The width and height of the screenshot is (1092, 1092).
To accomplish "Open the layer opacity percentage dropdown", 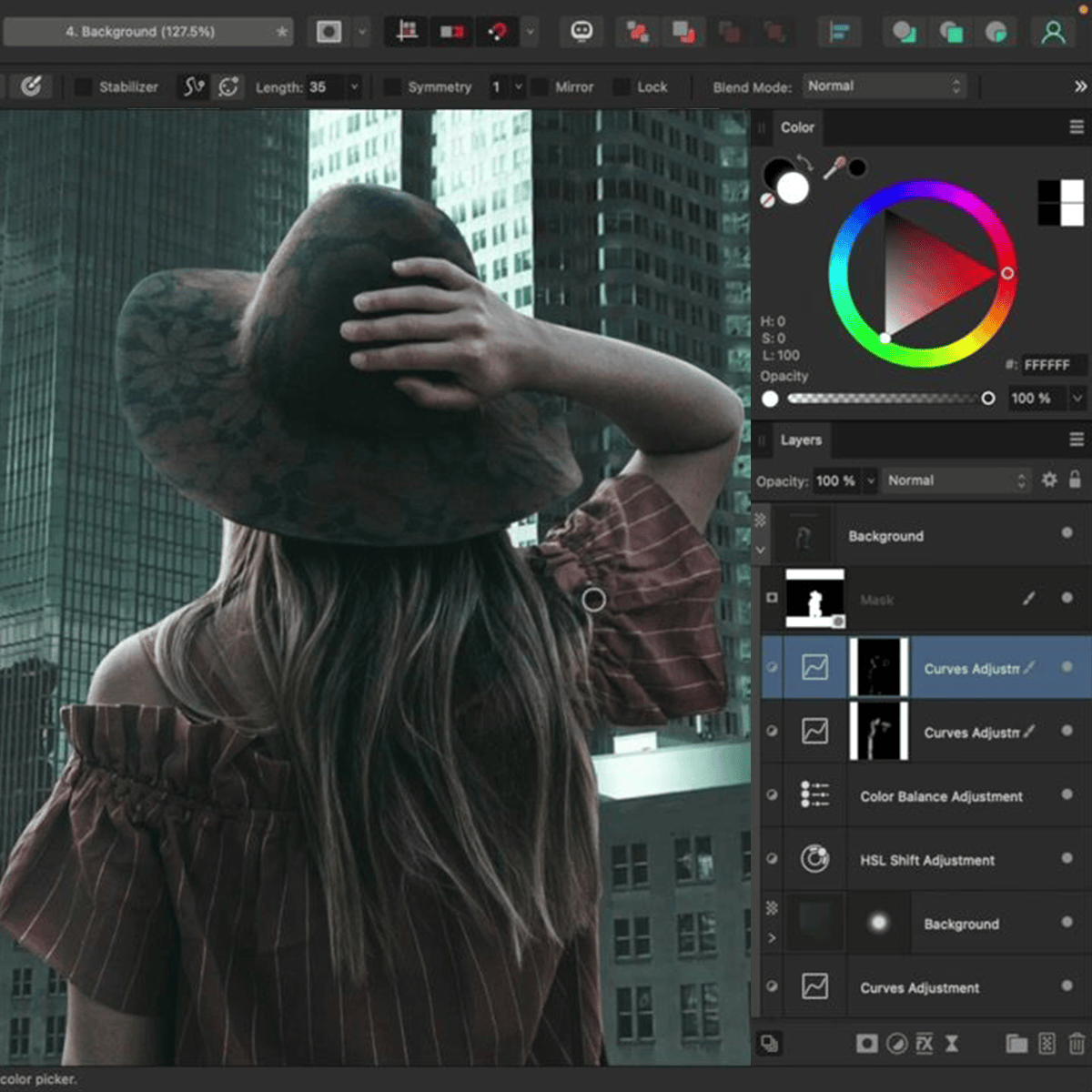I will (x=870, y=480).
